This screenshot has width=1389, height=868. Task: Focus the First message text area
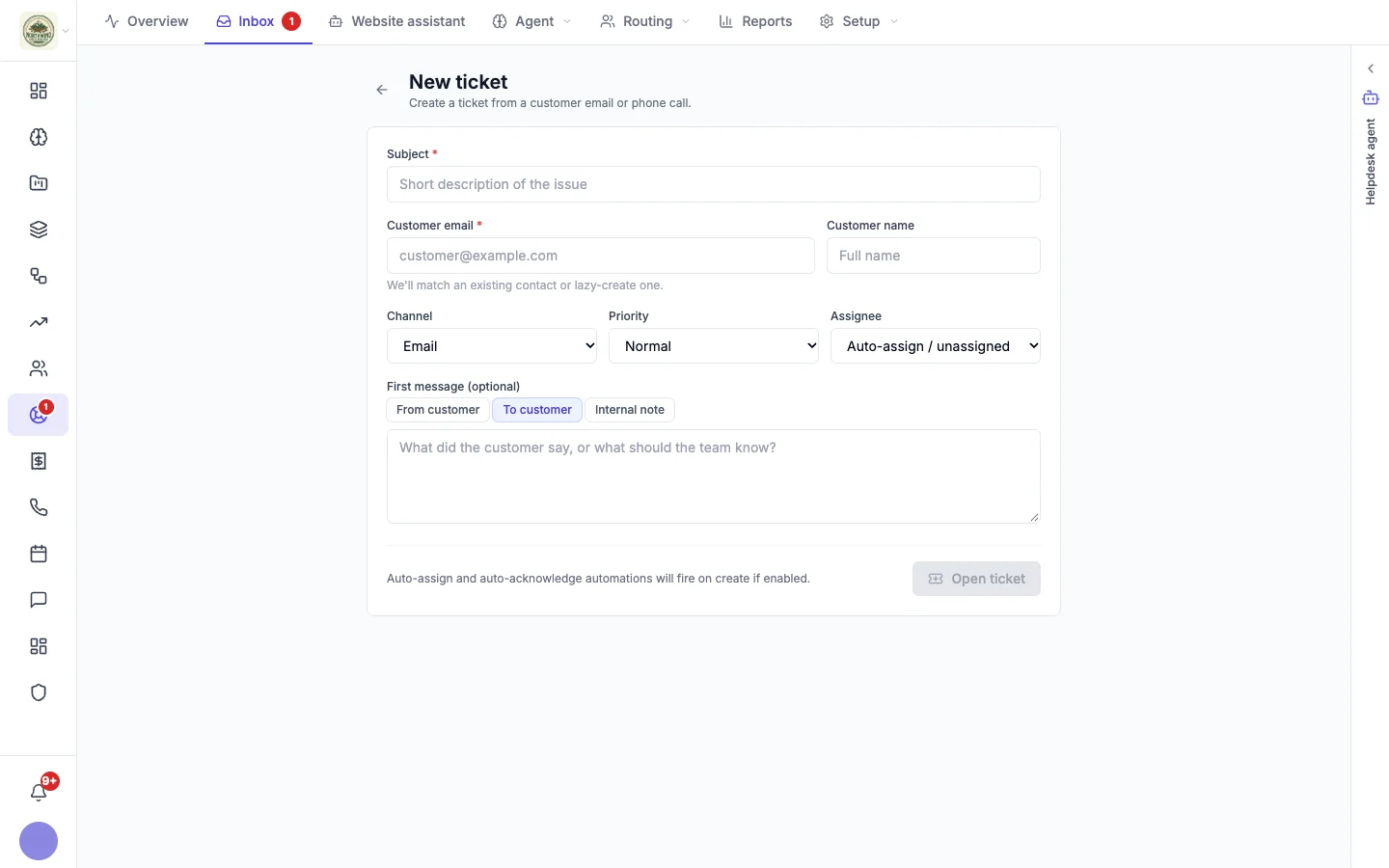click(714, 476)
